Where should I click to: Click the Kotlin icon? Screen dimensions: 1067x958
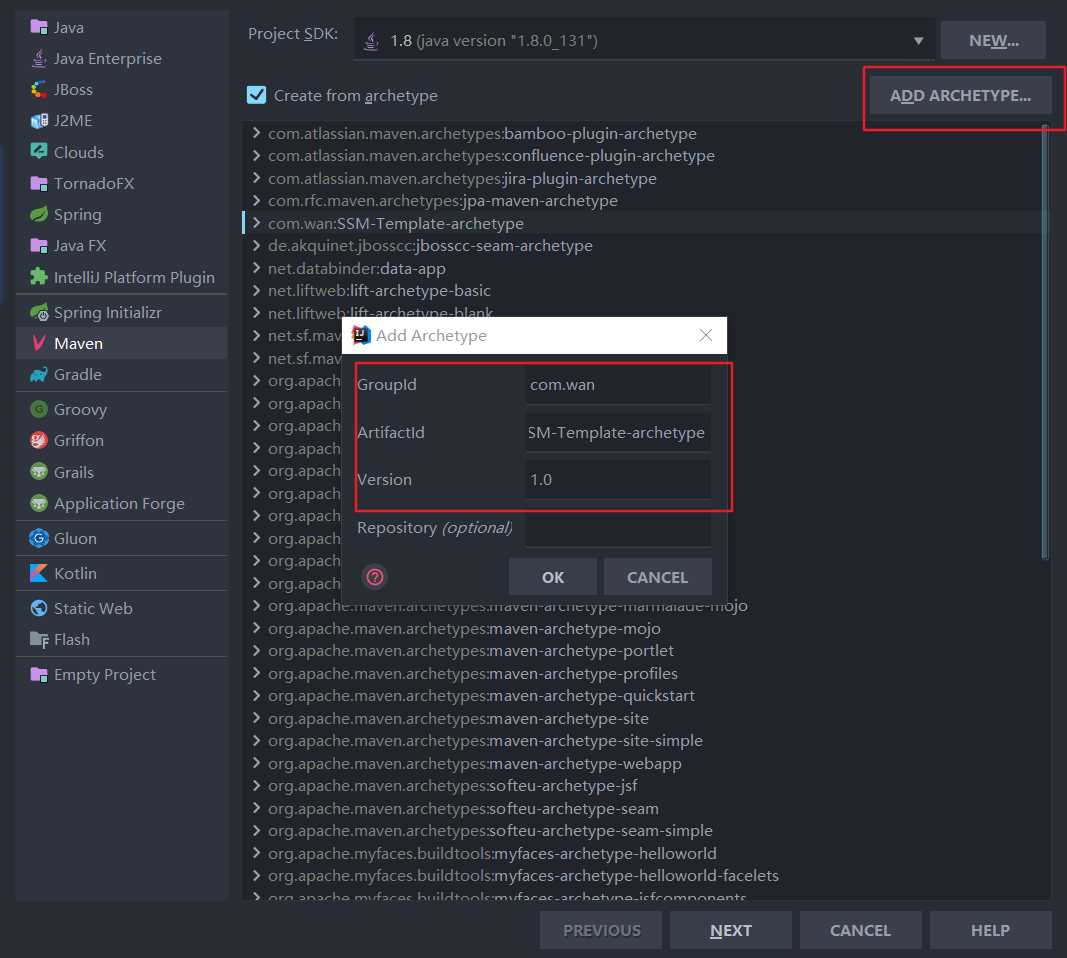(39, 573)
